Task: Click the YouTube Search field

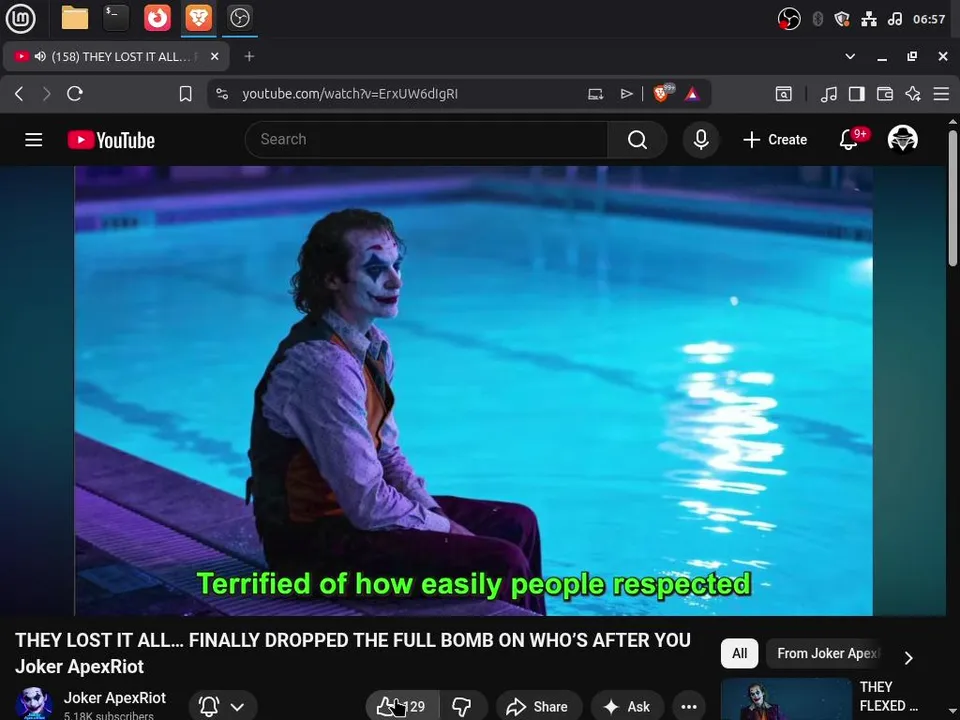Action: [427, 140]
